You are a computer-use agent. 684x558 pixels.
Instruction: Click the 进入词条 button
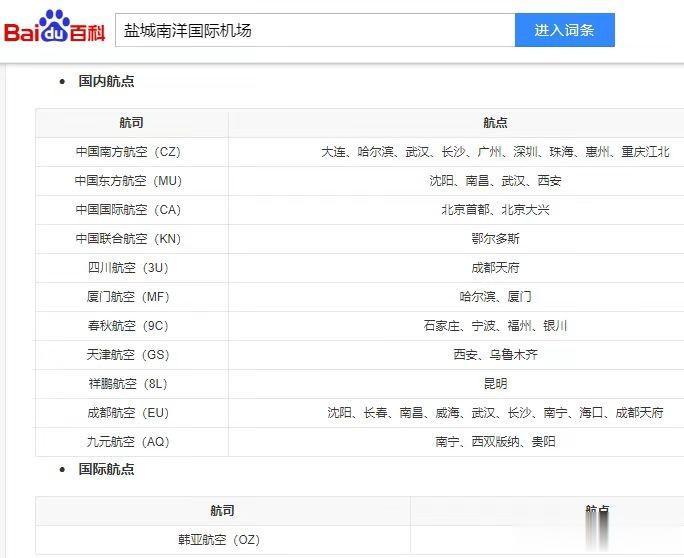(564, 30)
